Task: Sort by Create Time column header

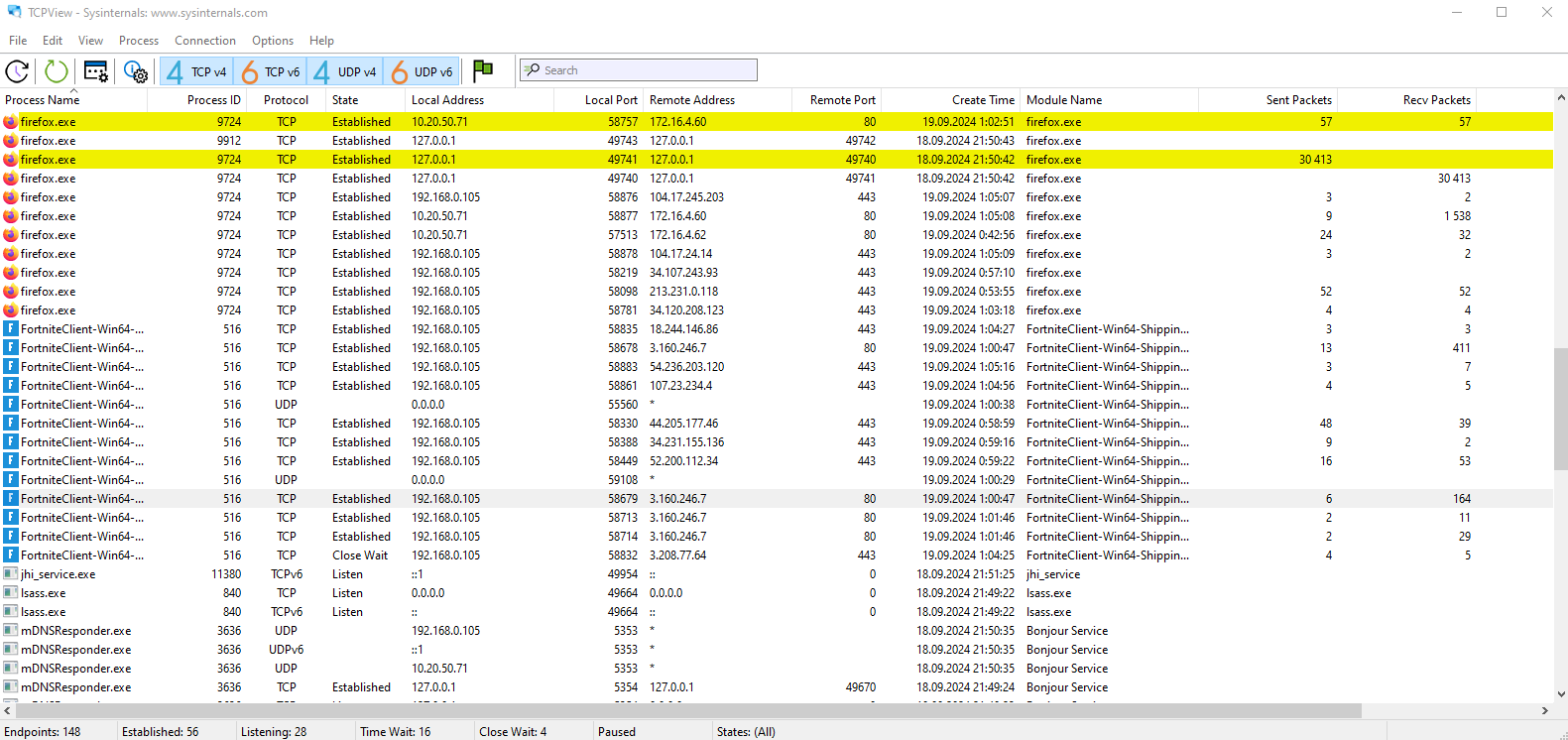Action: [x=982, y=100]
